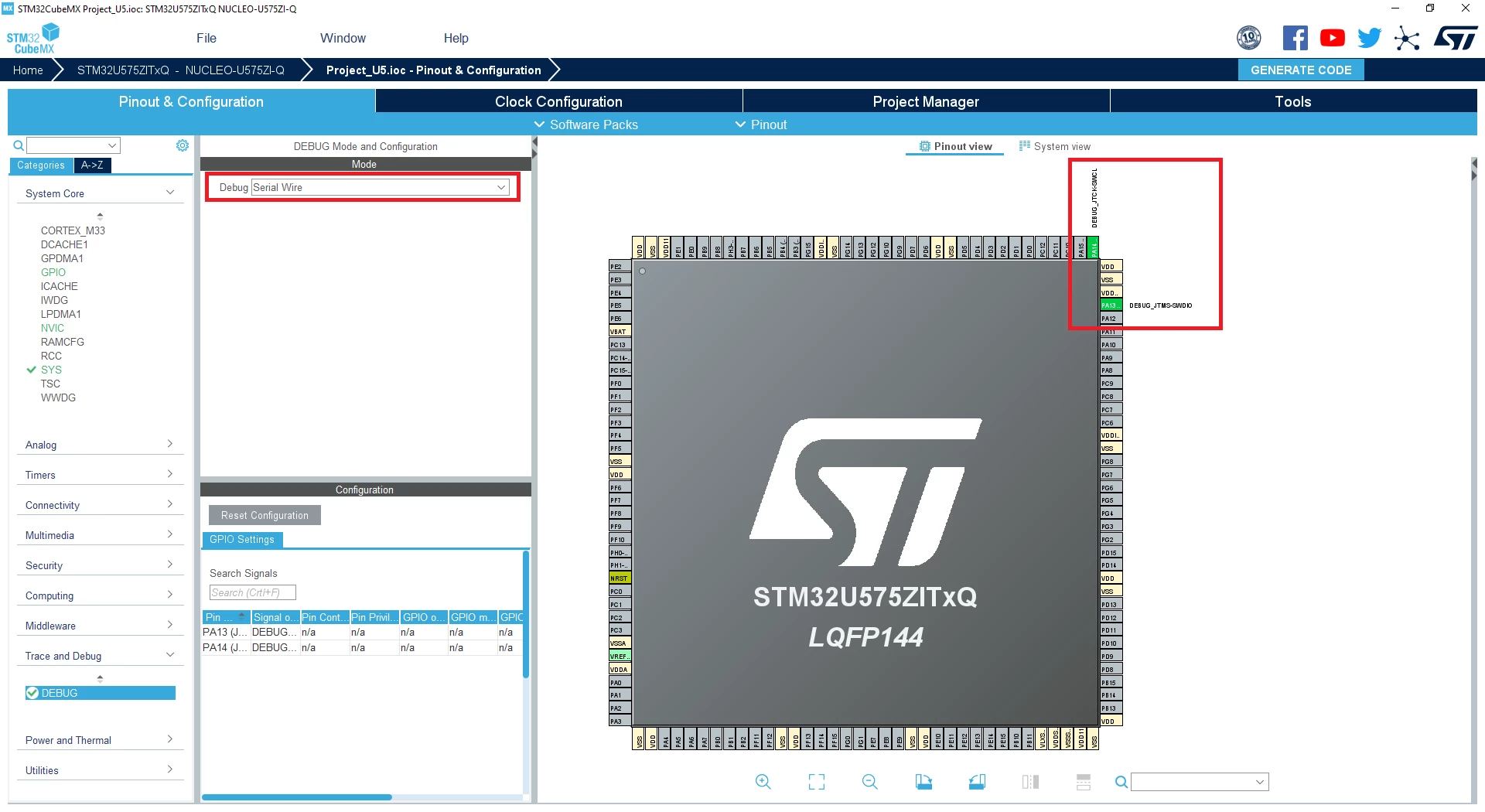1485x812 pixels.
Task: Open the Clock Configuration tab
Action: 558,101
